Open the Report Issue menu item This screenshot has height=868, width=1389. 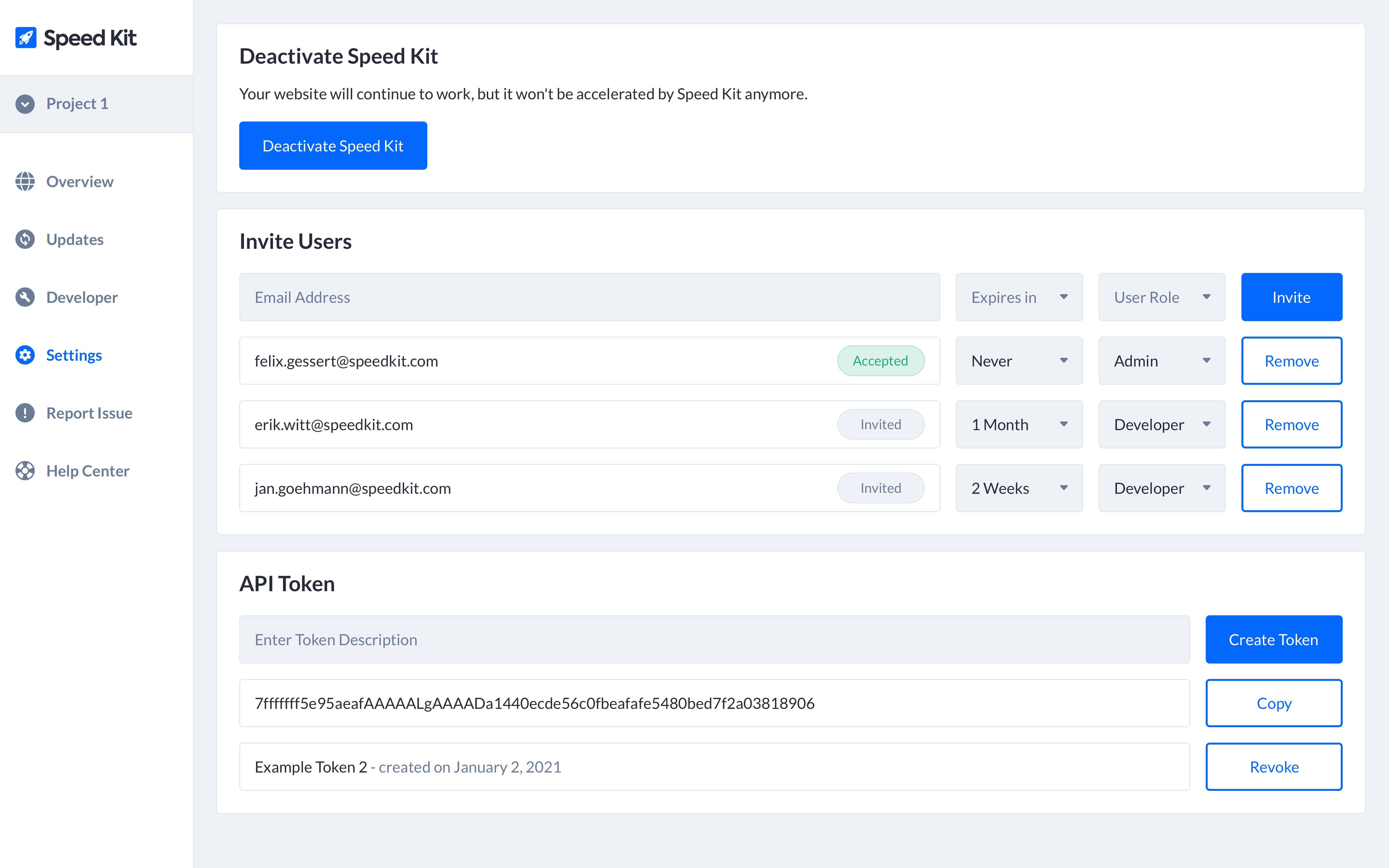[89, 413]
